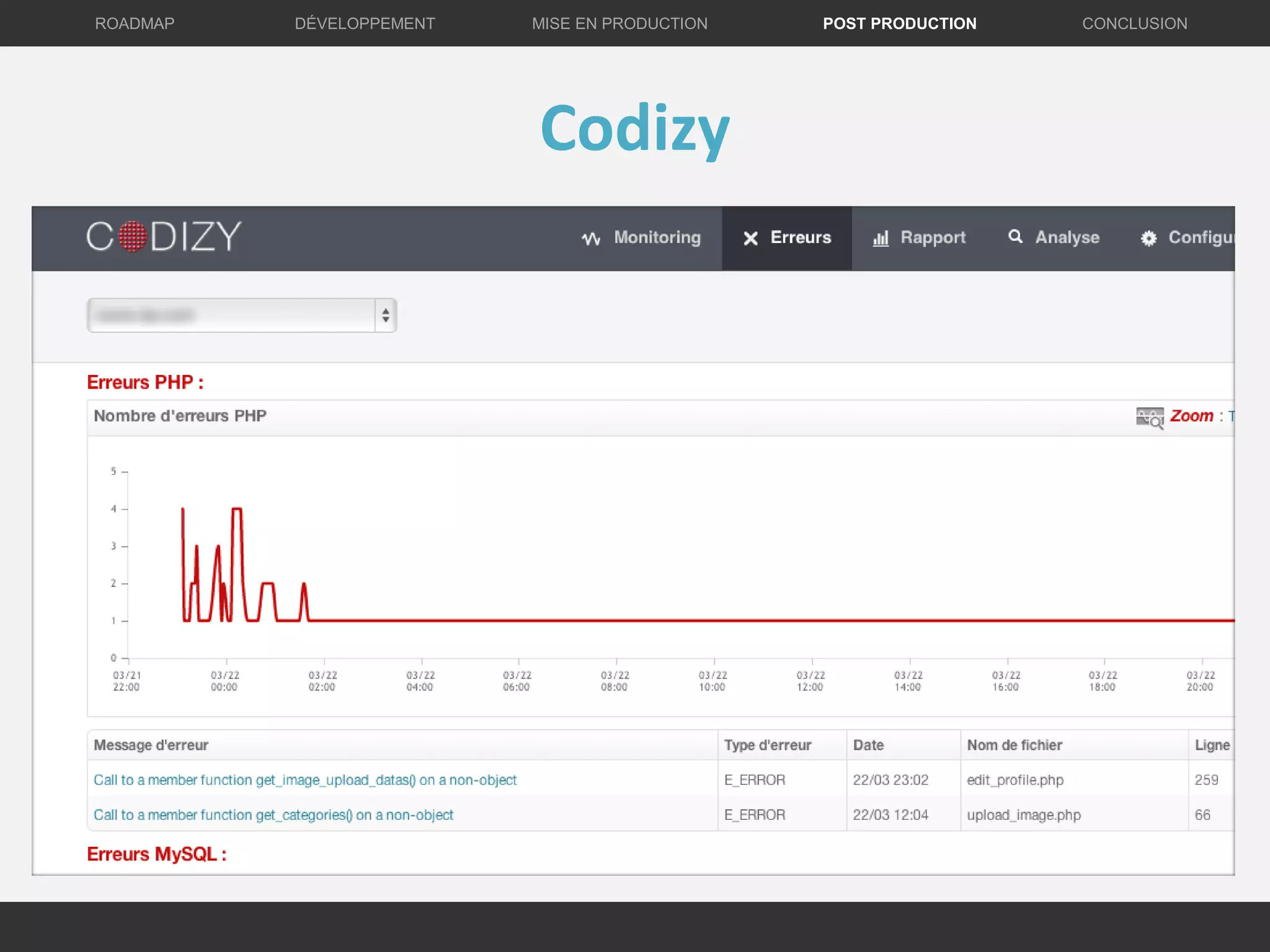Sort by Date column header
Viewport: 1270px width, 952px height.
(x=868, y=745)
